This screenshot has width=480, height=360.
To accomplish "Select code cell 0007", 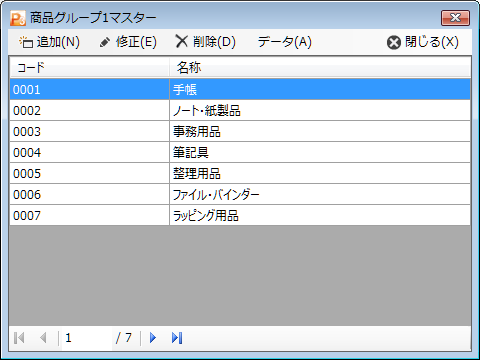I will pyautogui.click(x=89, y=215).
